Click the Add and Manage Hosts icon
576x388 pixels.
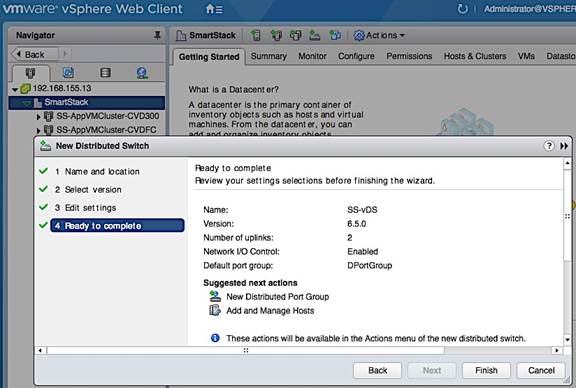point(215,310)
